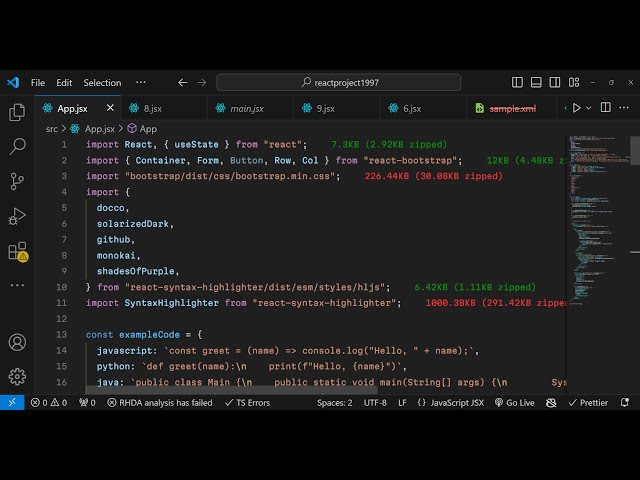Click the Prettier status bar button
This screenshot has height=480, width=640.
click(590, 403)
